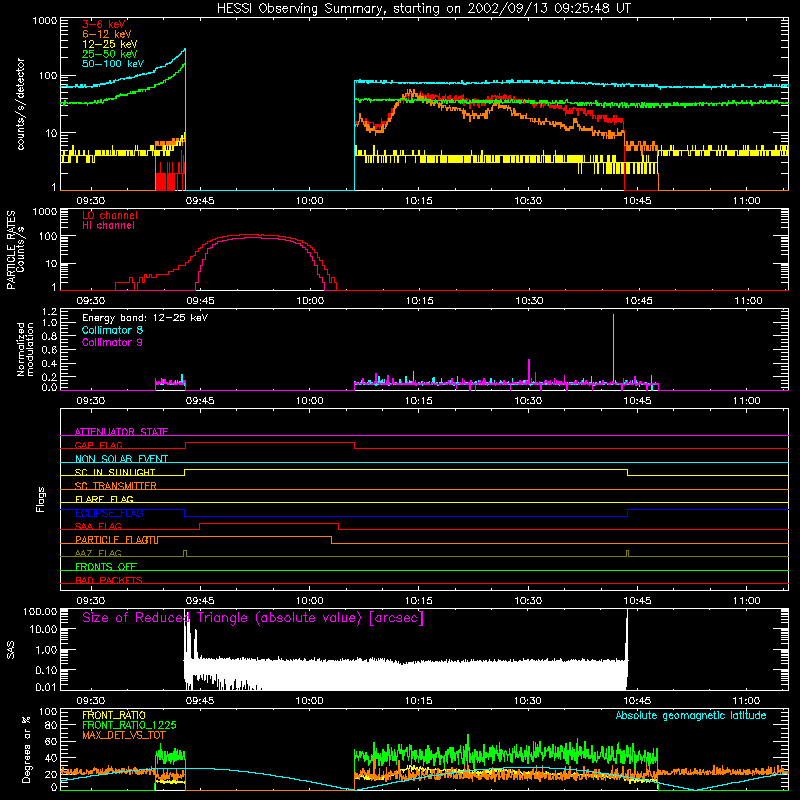
Task: Click the vertical Flags axis label
Action: 41,499
